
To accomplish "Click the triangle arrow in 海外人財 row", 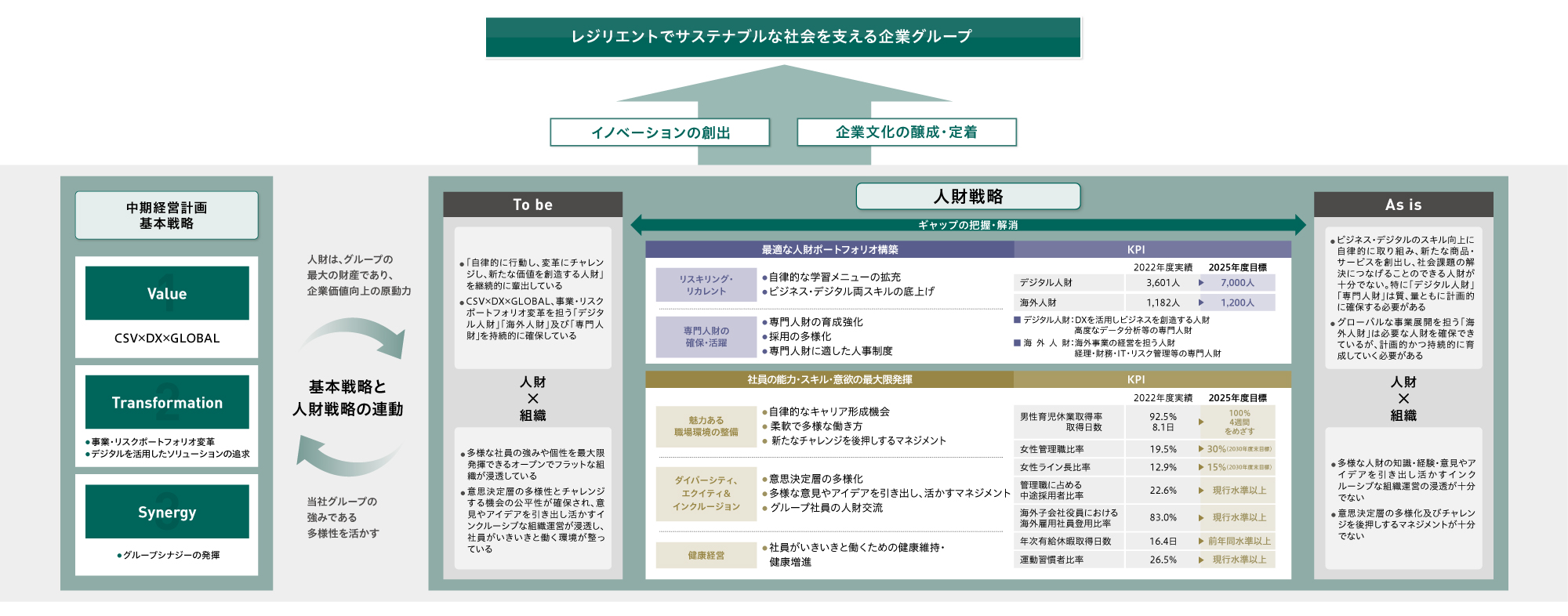I will click(x=1201, y=303).
